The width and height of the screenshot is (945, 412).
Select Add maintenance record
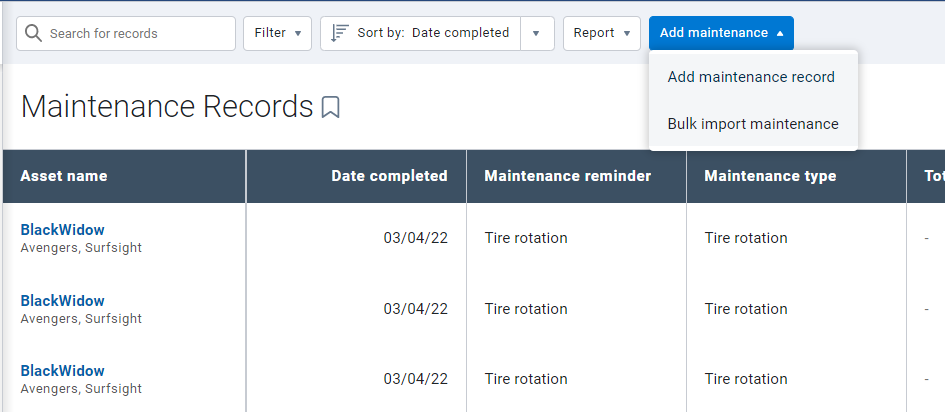pos(751,77)
